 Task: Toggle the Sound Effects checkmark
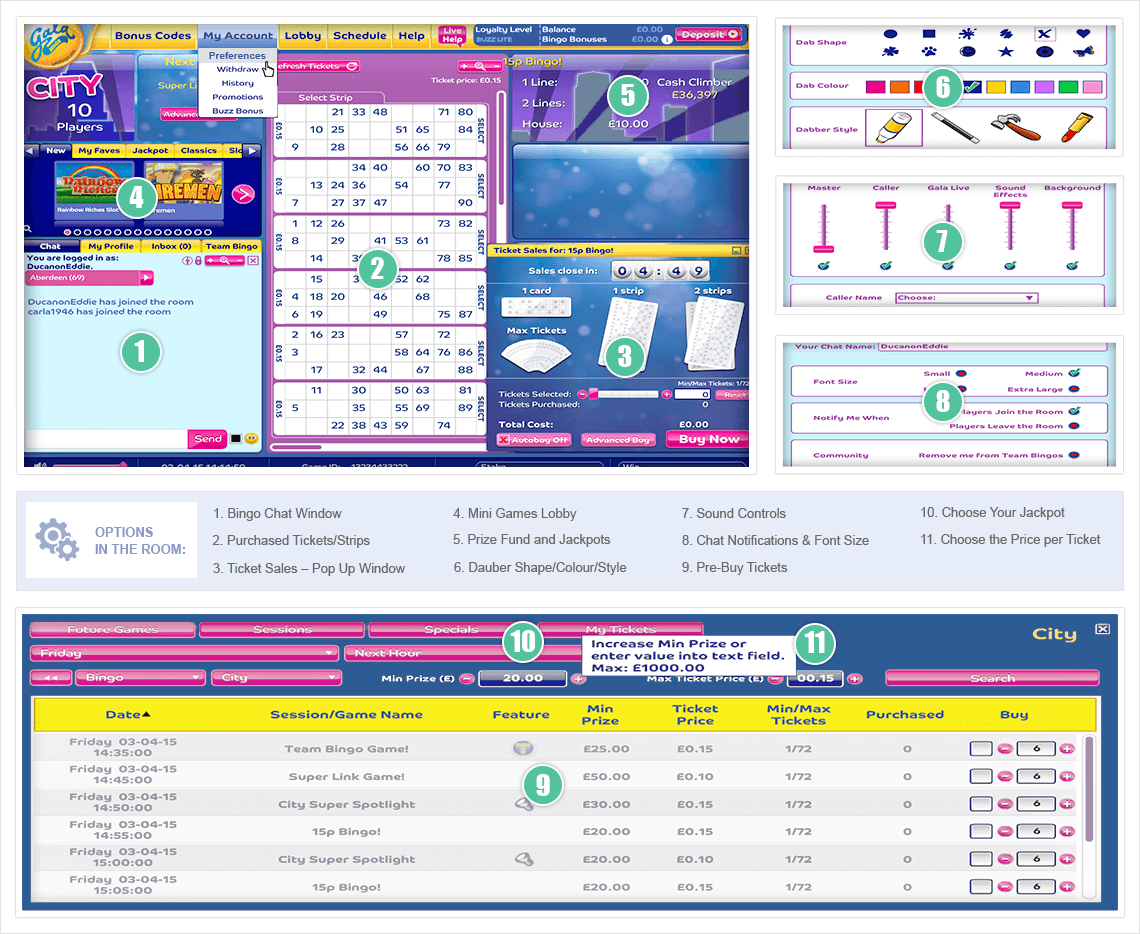(x=1010, y=266)
